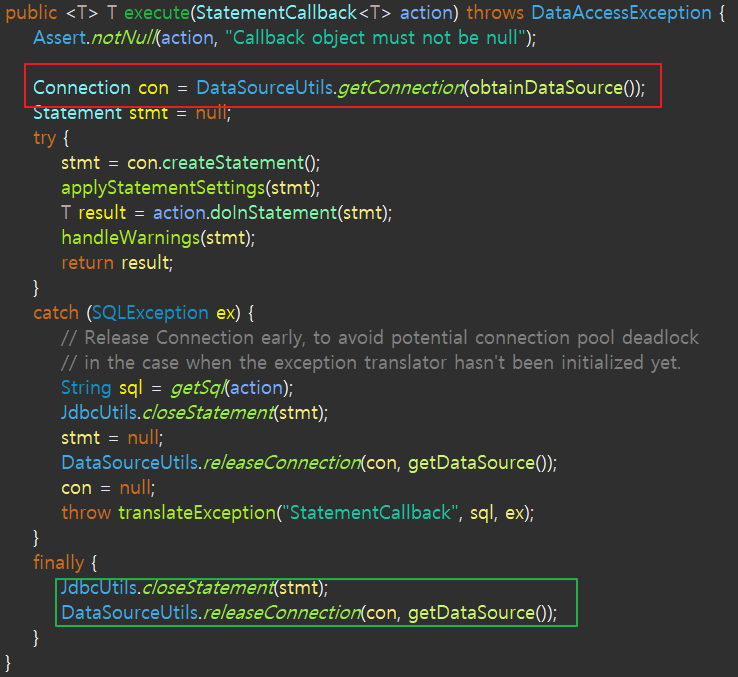Click the return result statement
Viewport: 738px width, 677px height.
click(x=117, y=263)
